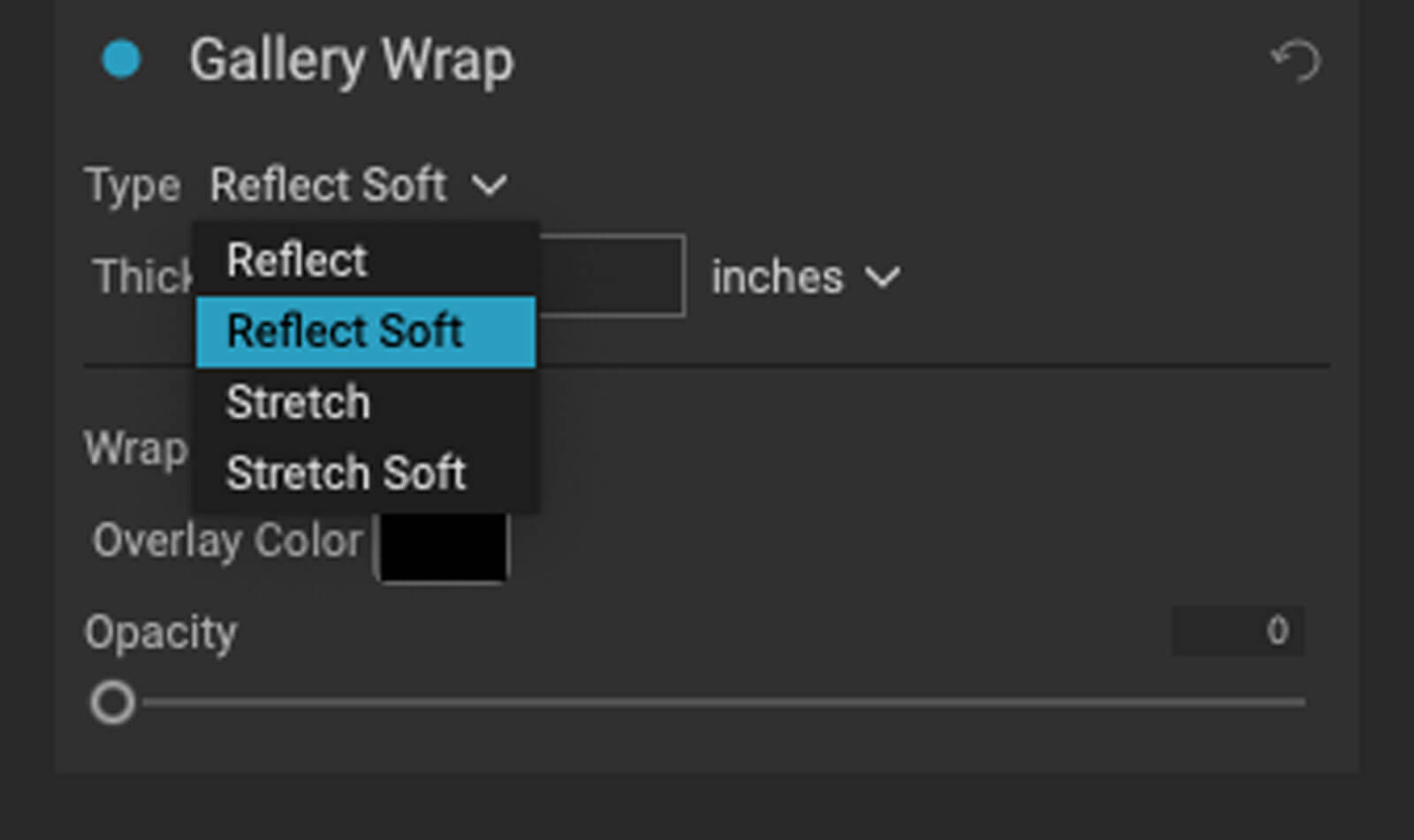Click the Opacity slider handle
The image size is (1414, 840).
point(113,703)
